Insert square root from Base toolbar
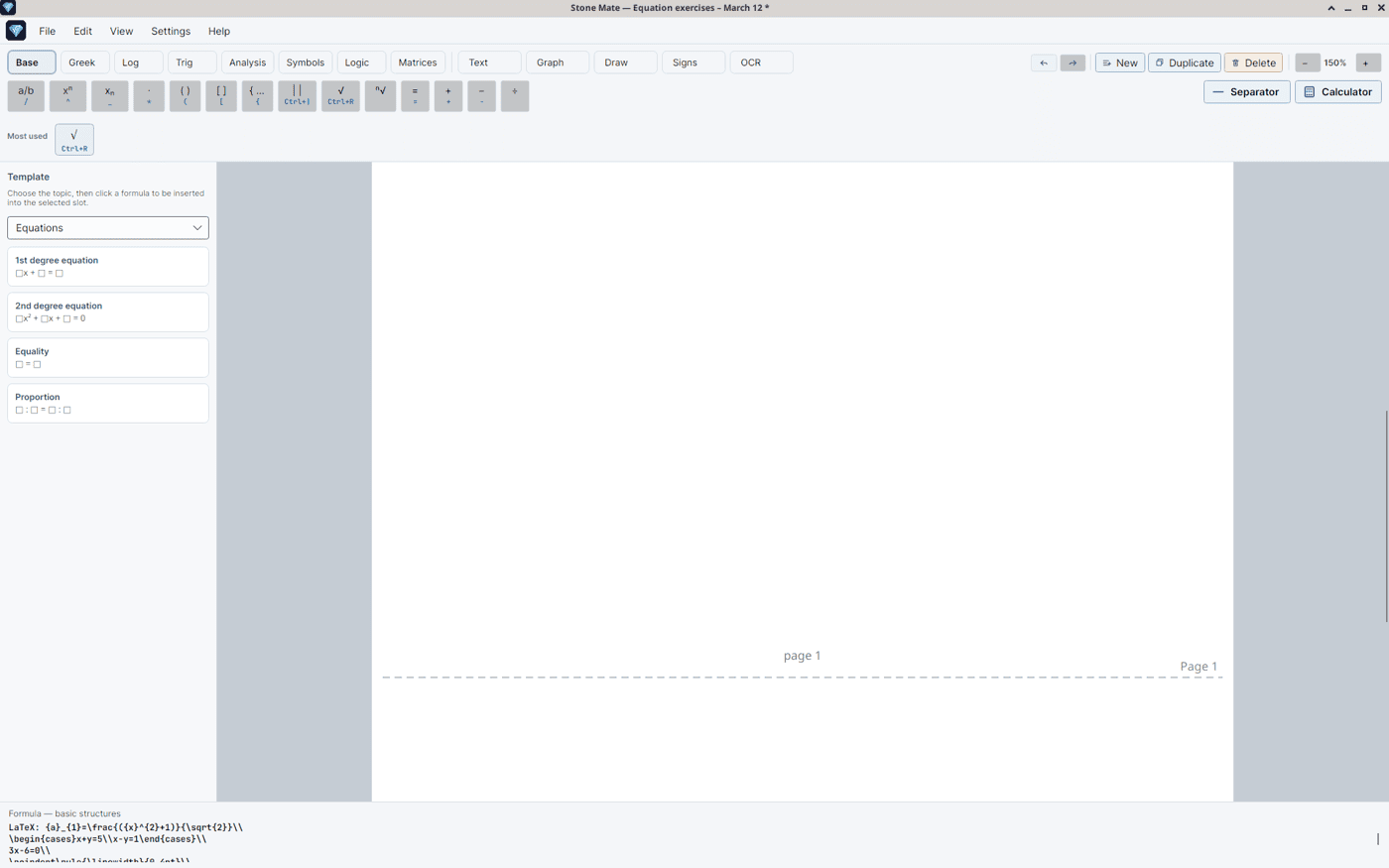The image size is (1389, 868). coord(340,95)
